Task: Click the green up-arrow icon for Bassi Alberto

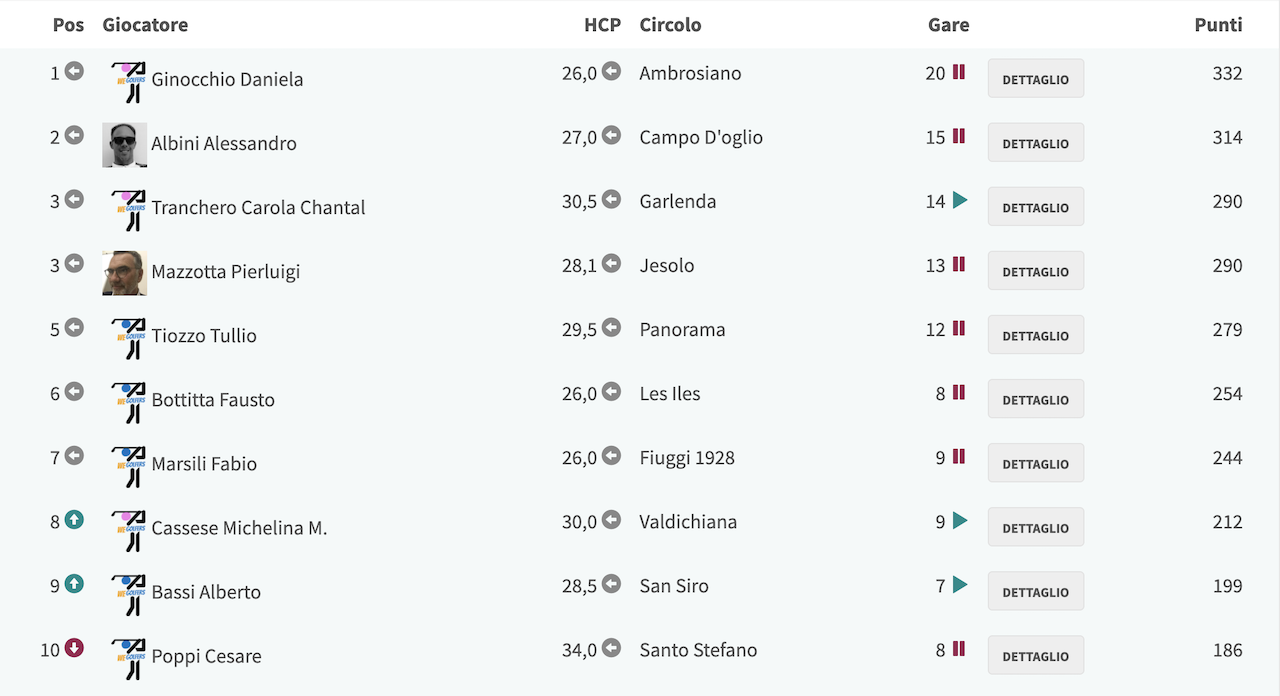Action: (74, 583)
